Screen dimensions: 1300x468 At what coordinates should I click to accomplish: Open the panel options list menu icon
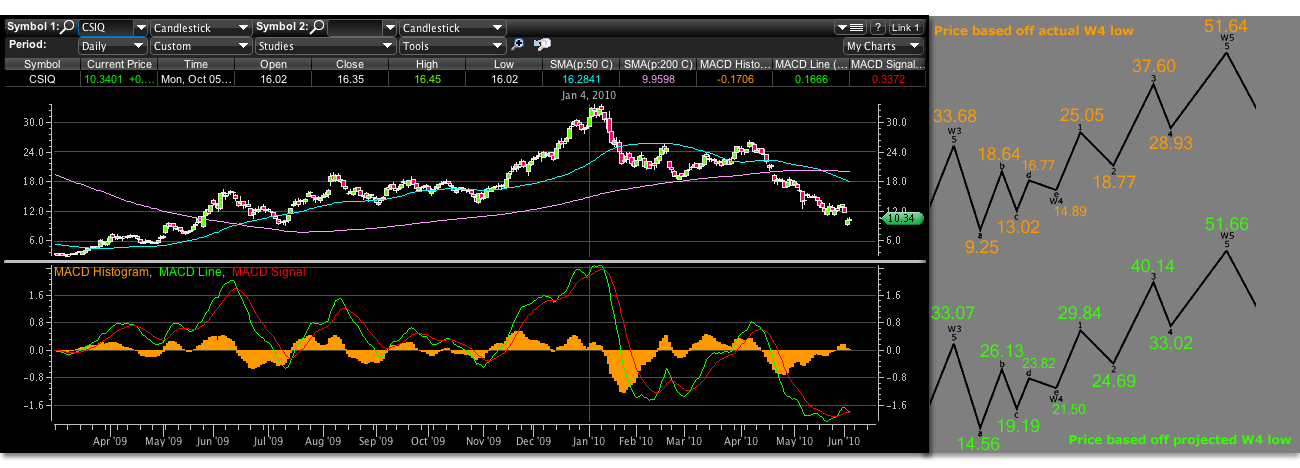[850, 28]
